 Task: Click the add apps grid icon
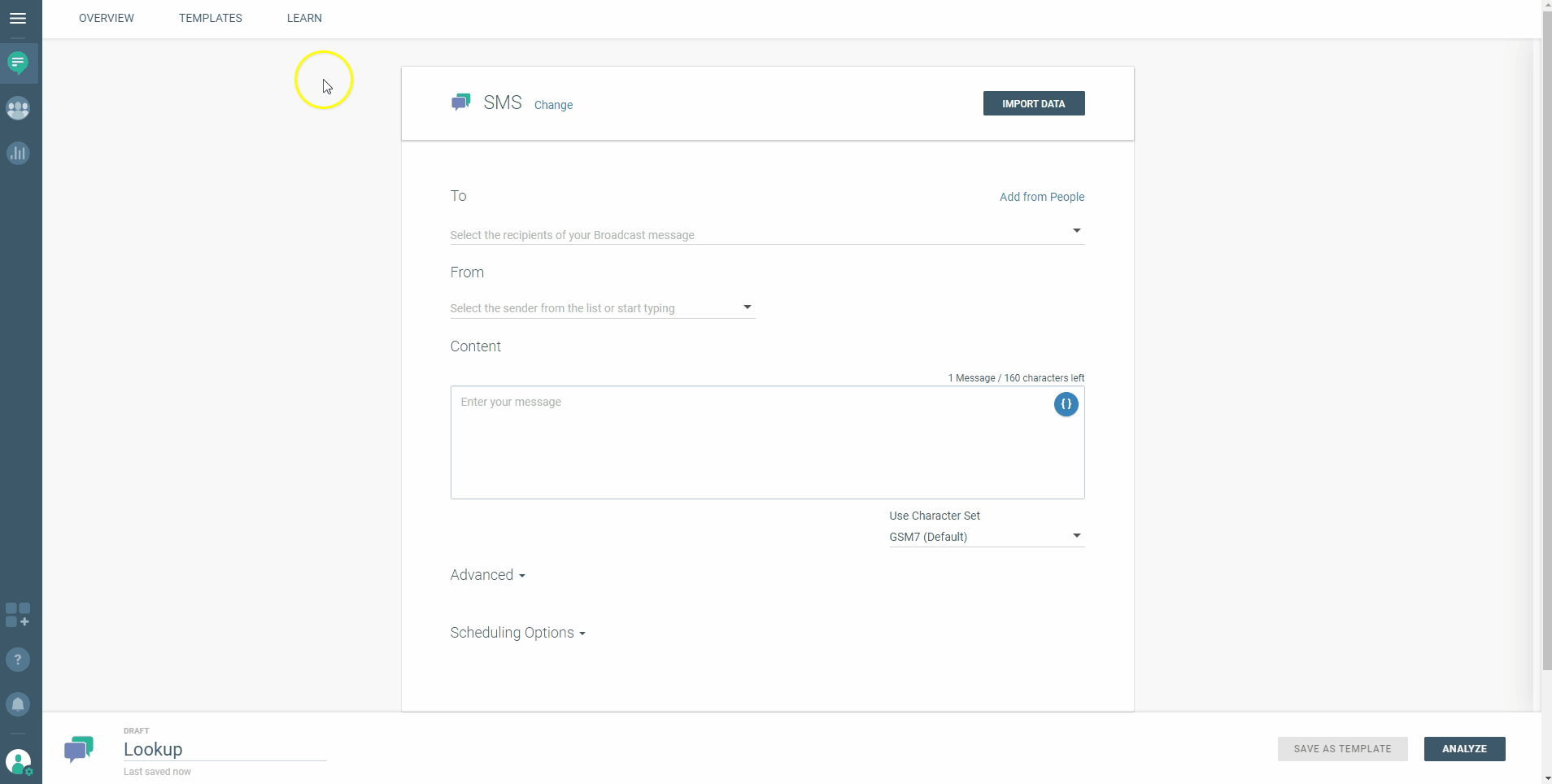click(18, 615)
